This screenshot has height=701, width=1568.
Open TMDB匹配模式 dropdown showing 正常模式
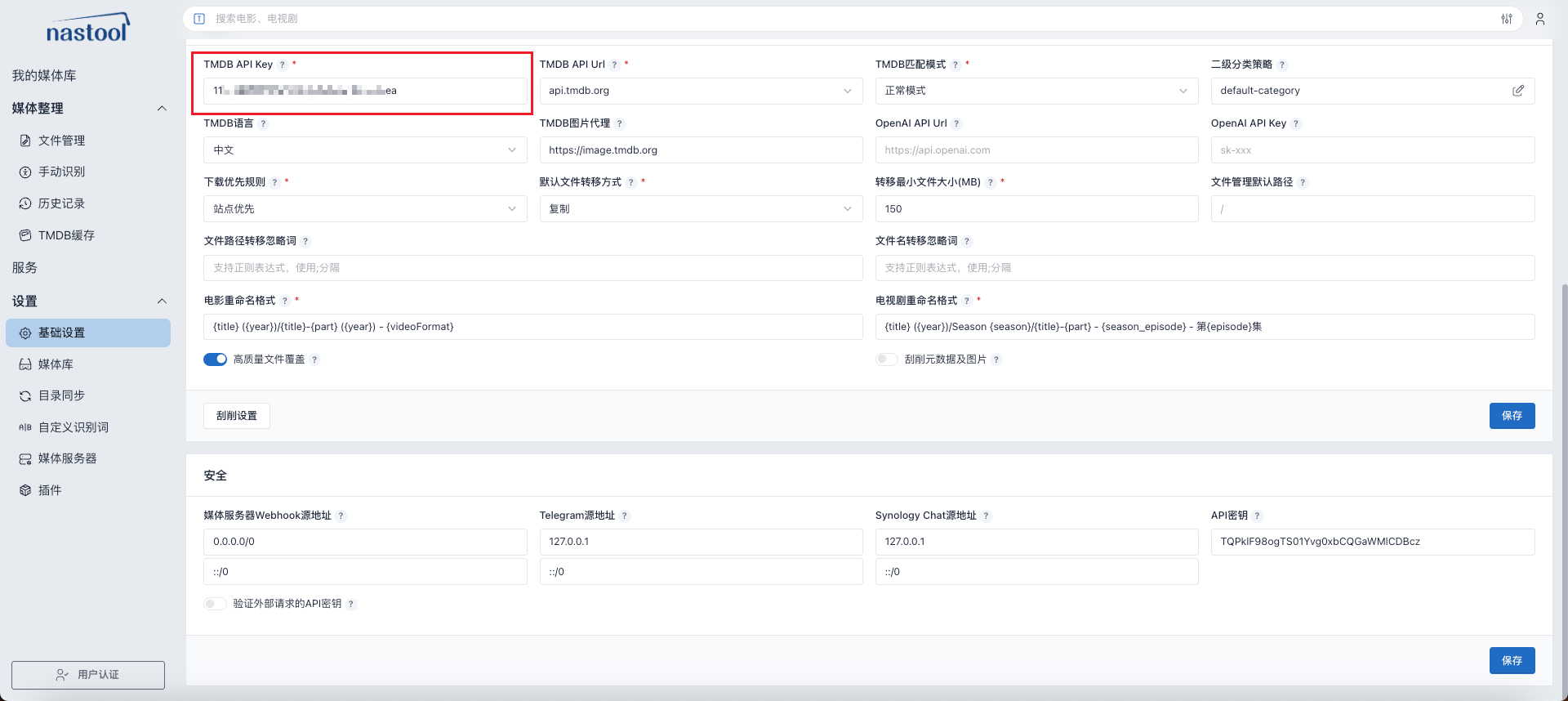[1036, 91]
